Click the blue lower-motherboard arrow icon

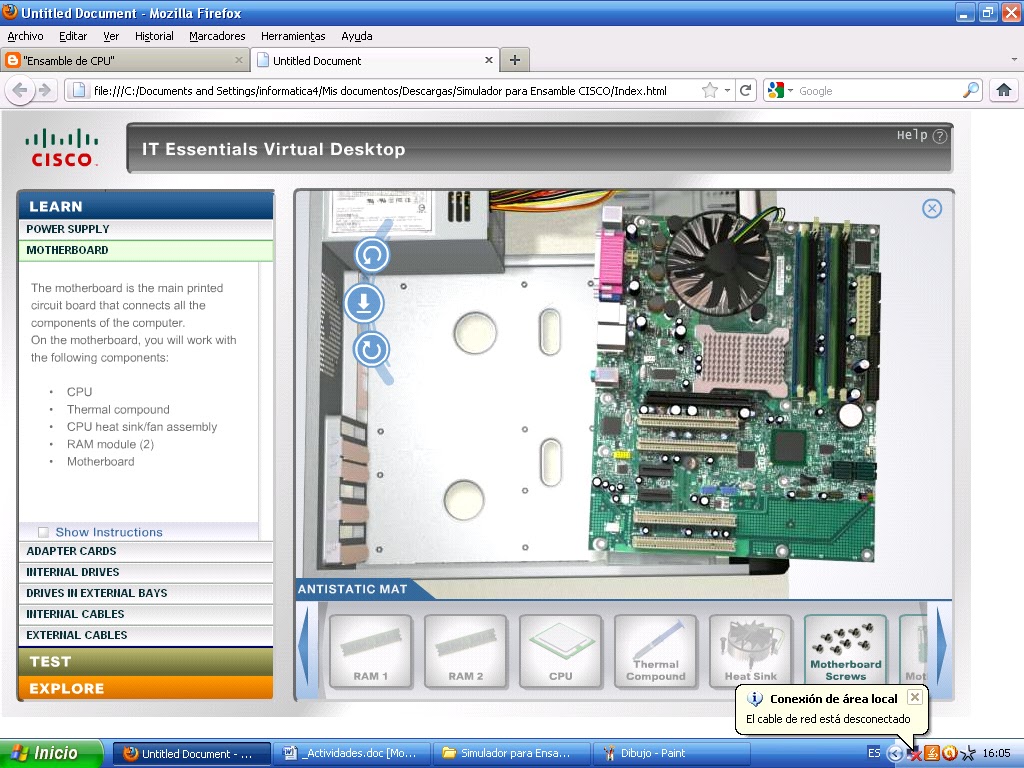click(x=363, y=303)
